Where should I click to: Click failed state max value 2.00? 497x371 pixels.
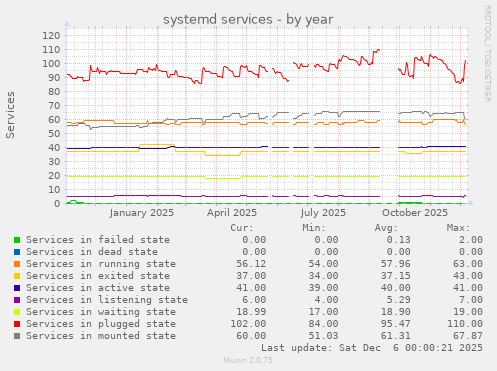pyautogui.click(x=471, y=240)
